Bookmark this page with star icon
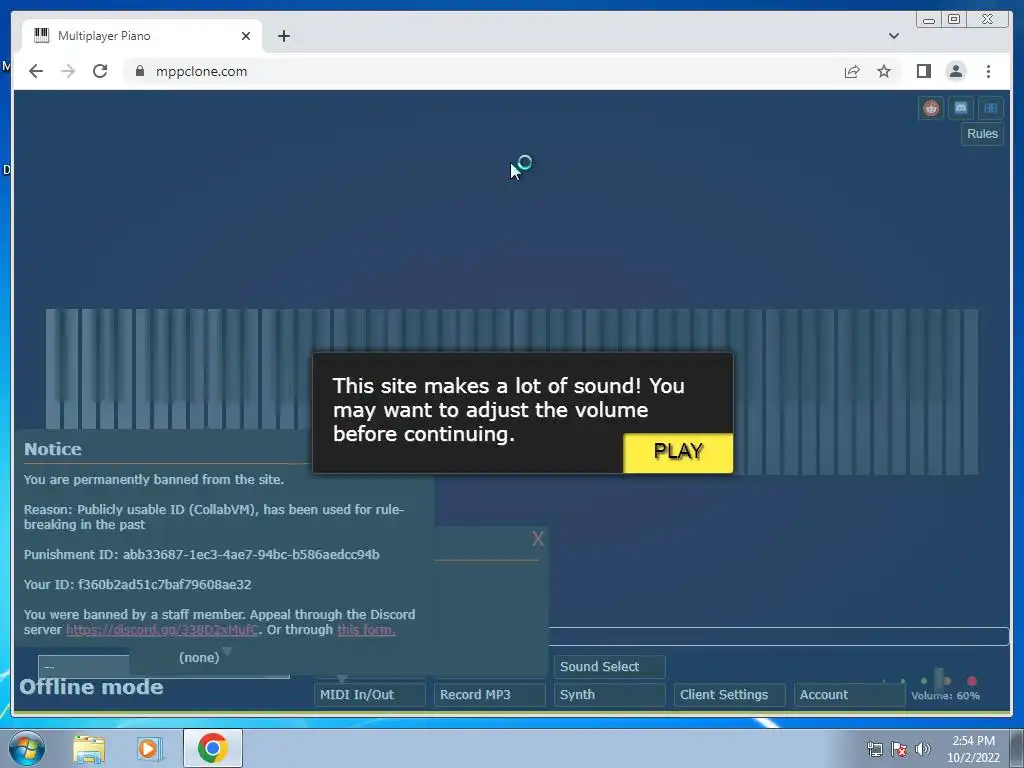The image size is (1024, 768). tap(884, 71)
